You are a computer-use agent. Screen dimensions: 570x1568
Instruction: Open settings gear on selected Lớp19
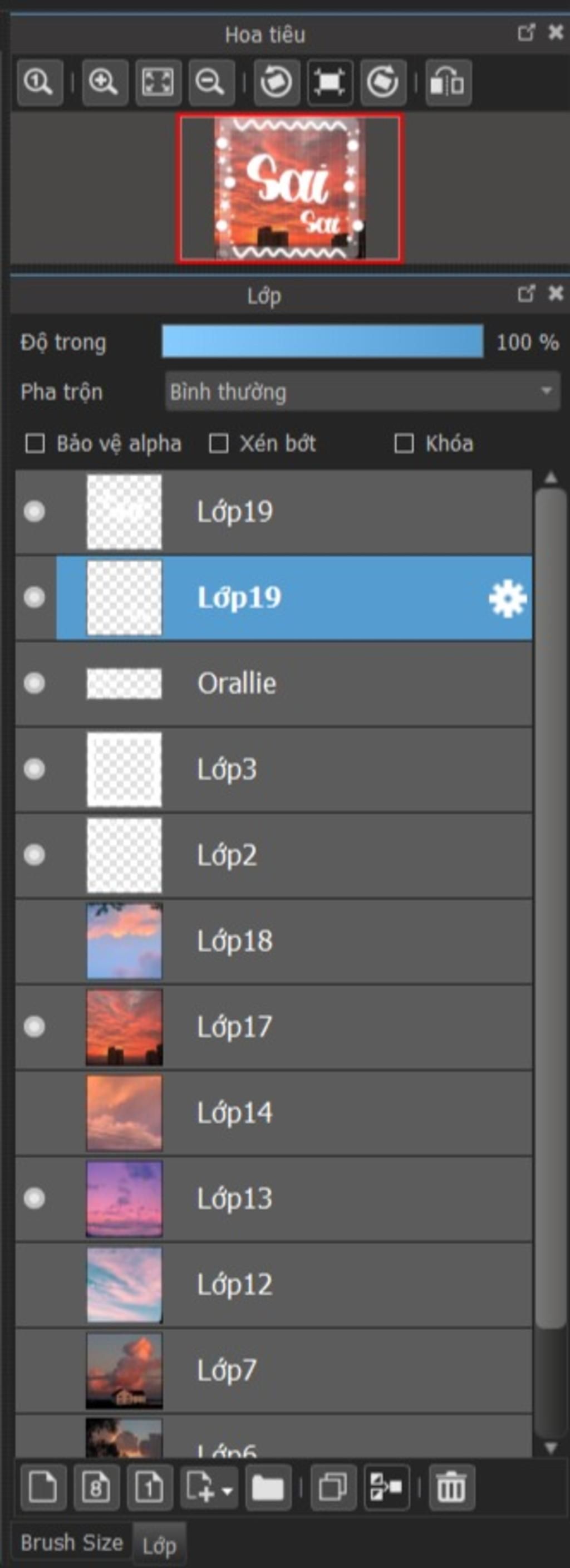click(x=507, y=599)
